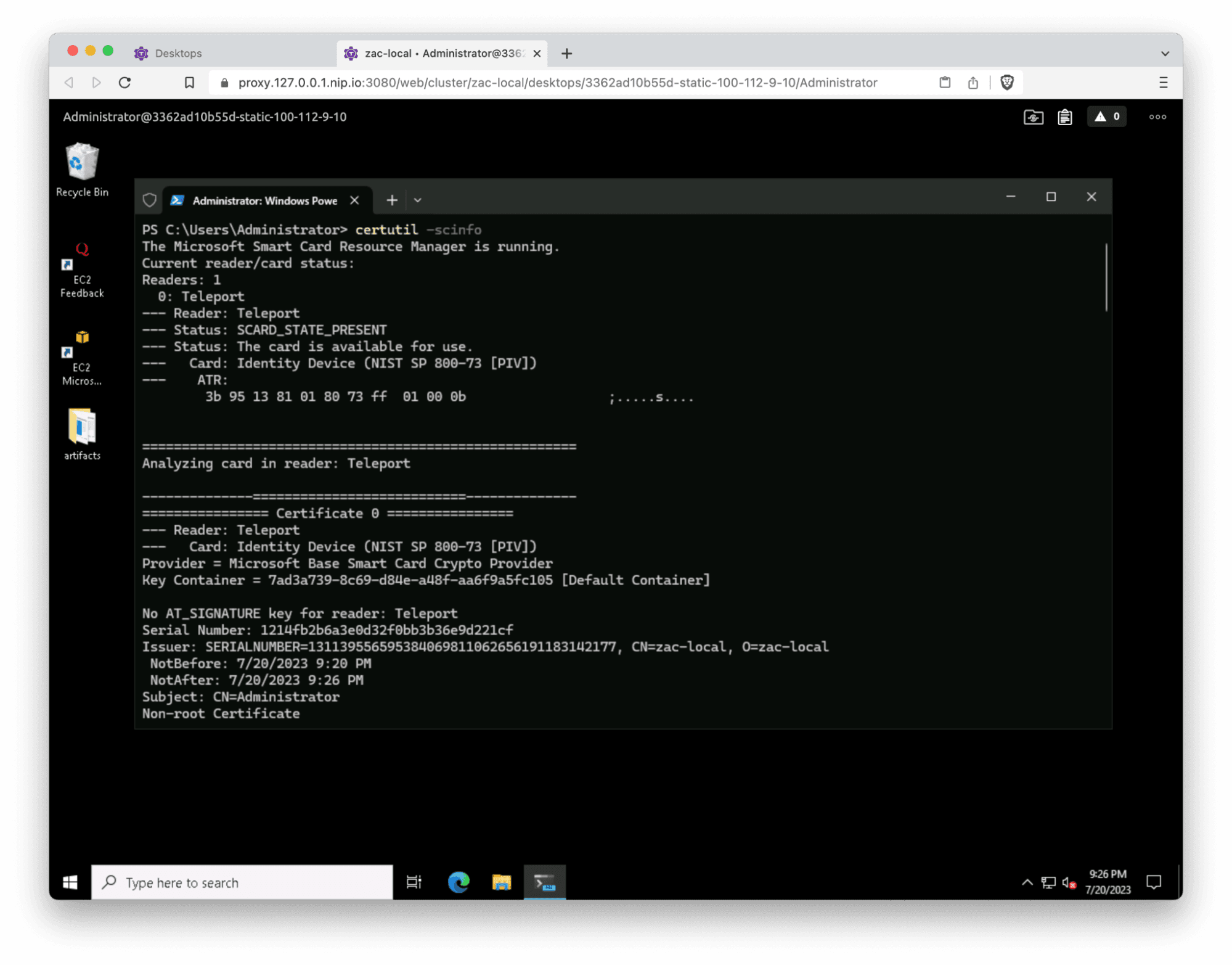Open File Explorer from taskbar

pos(502,882)
